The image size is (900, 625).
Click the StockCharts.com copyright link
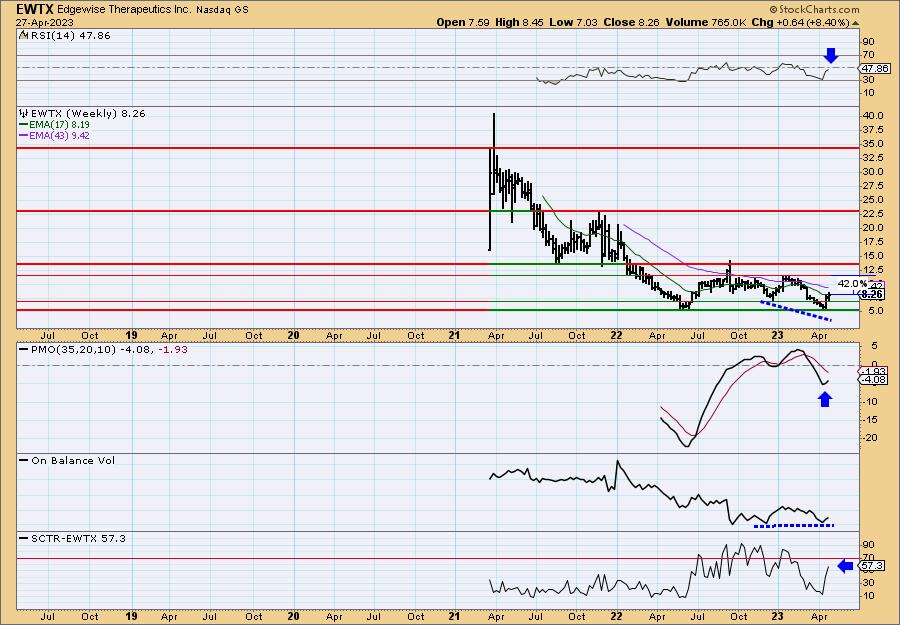click(x=814, y=9)
